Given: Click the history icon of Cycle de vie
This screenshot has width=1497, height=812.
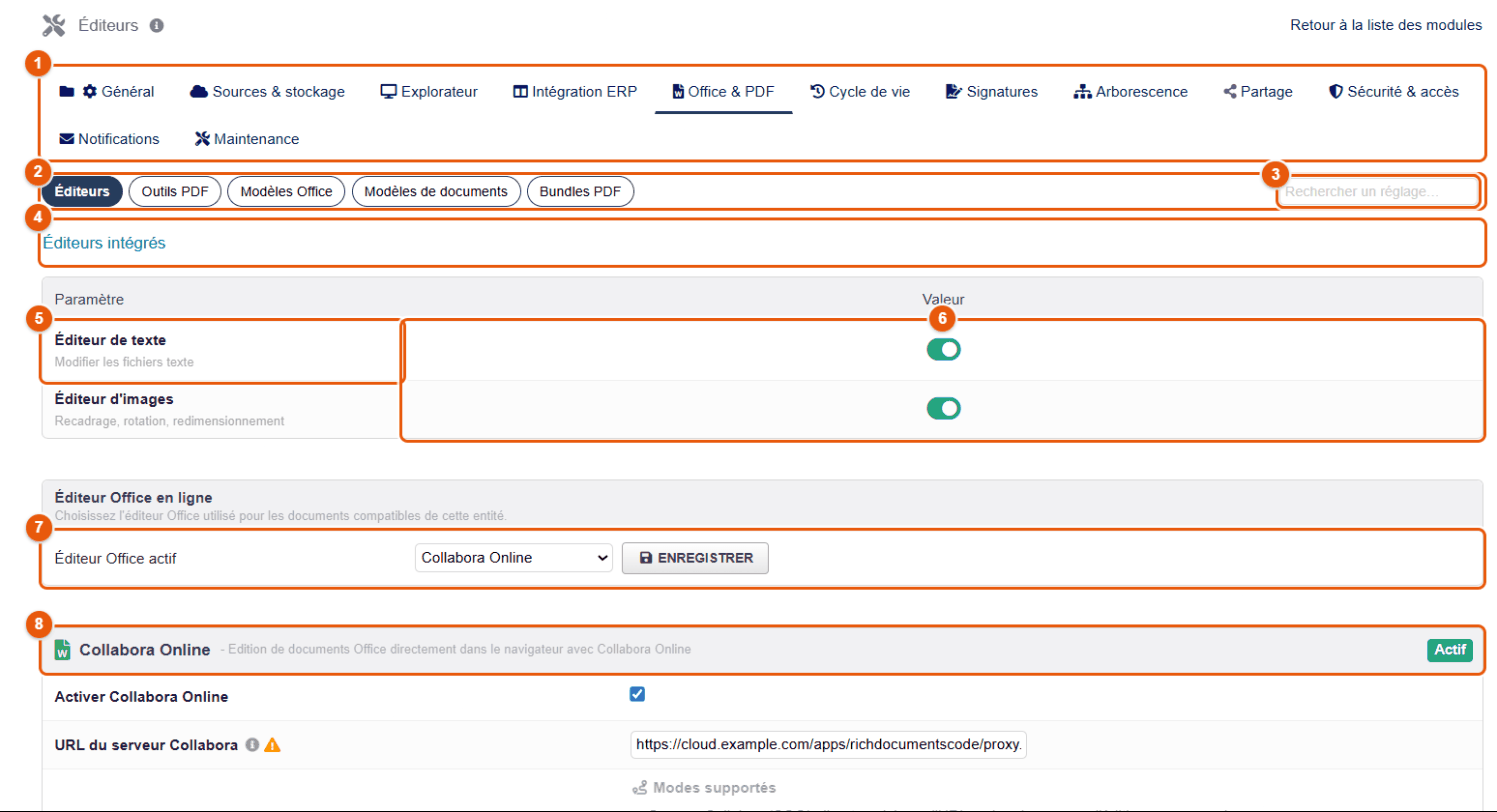Looking at the screenshot, I should [817, 92].
